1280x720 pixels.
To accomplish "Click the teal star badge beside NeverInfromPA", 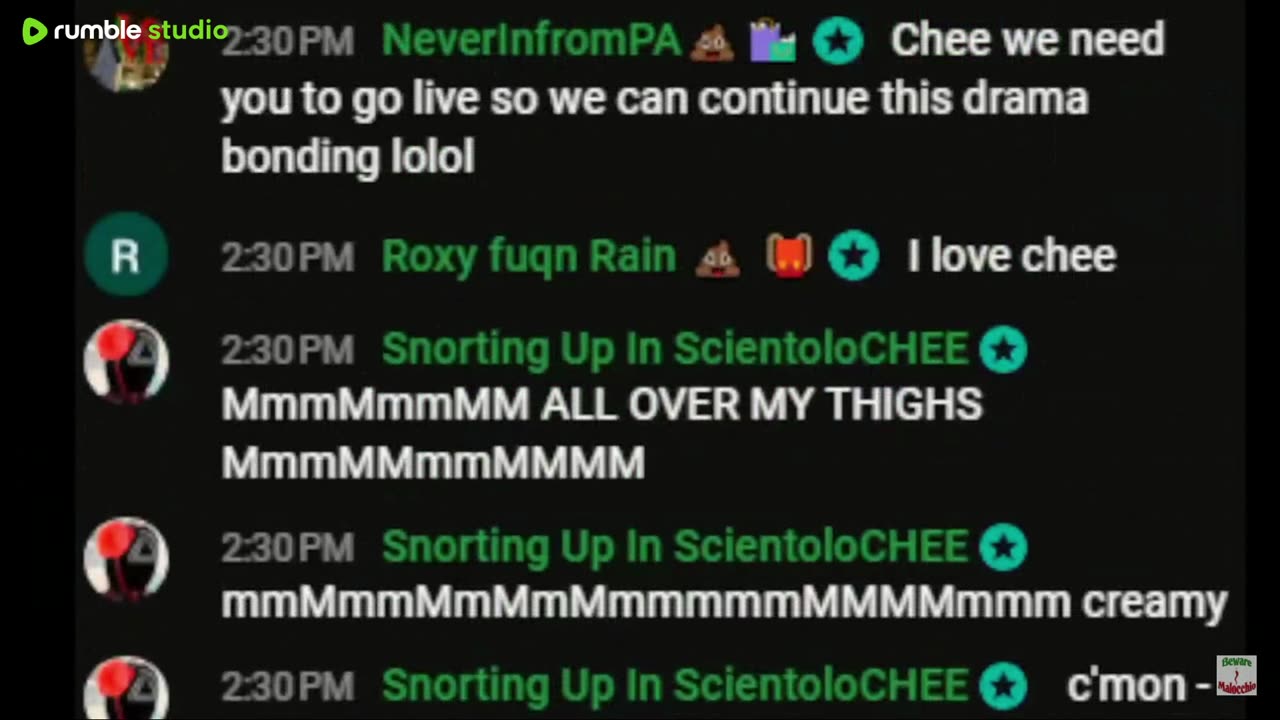I will click(838, 41).
